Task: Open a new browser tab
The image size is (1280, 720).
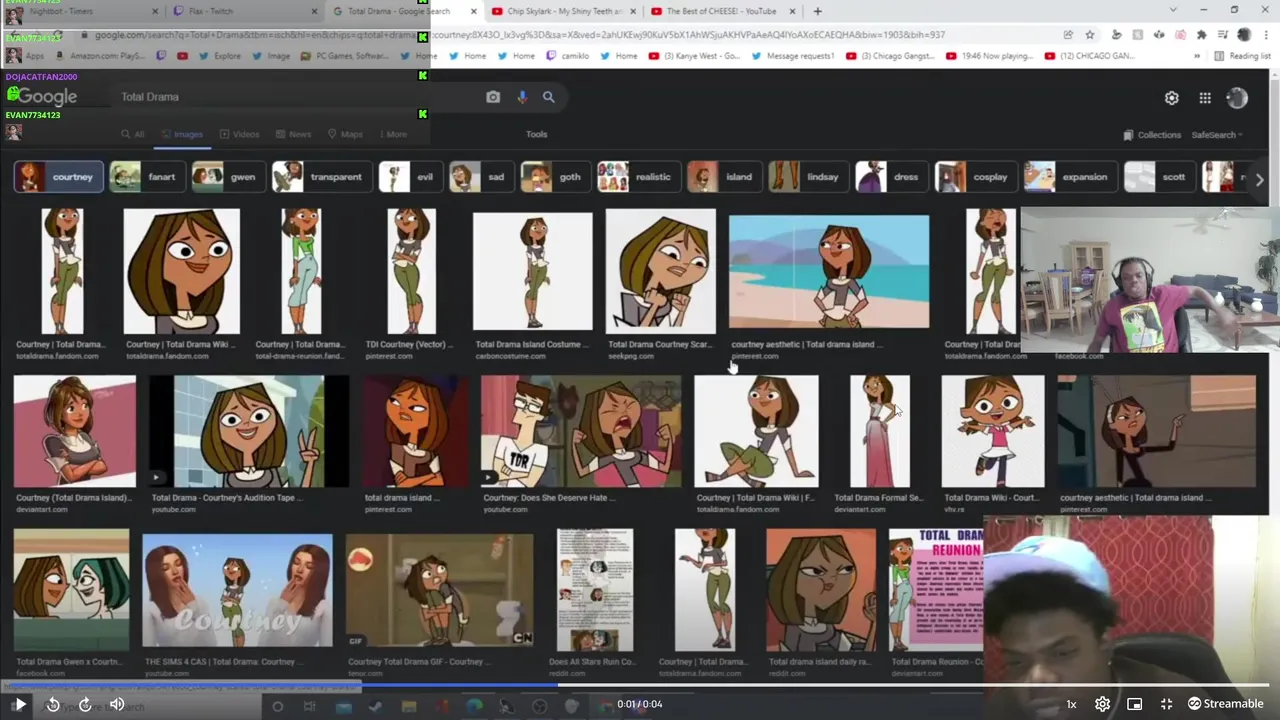Action: (817, 11)
